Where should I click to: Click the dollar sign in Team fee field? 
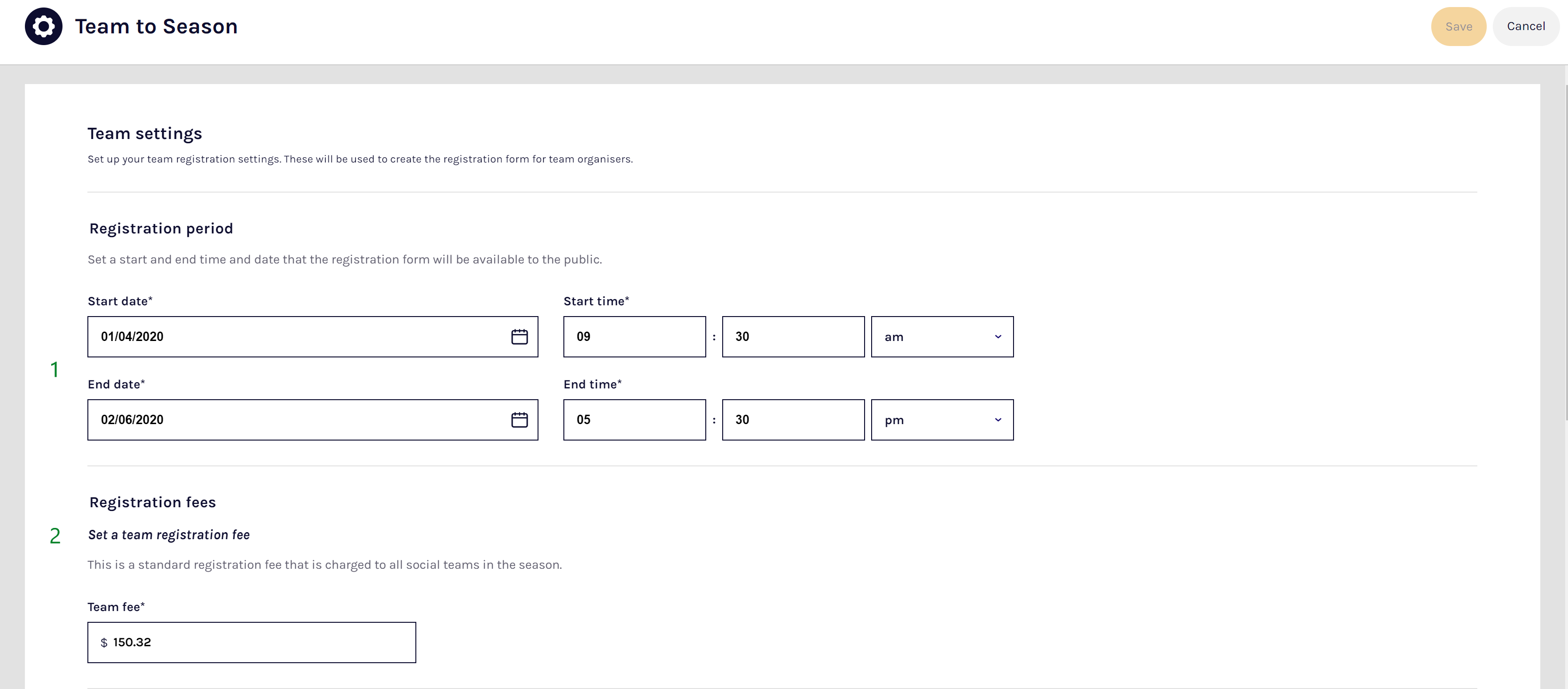104,643
